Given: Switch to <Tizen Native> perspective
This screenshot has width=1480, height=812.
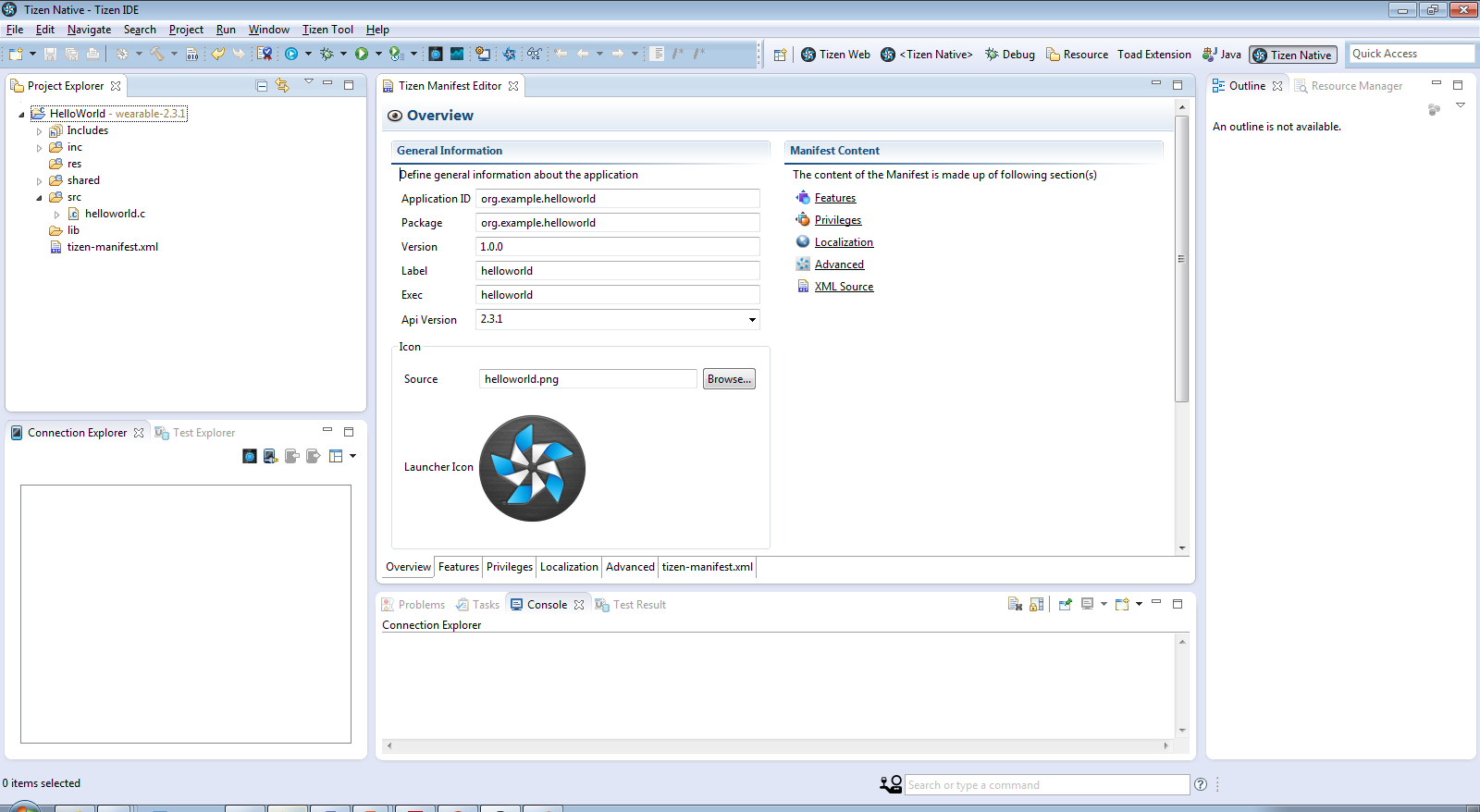Looking at the screenshot, I should (x=927, y=55).
